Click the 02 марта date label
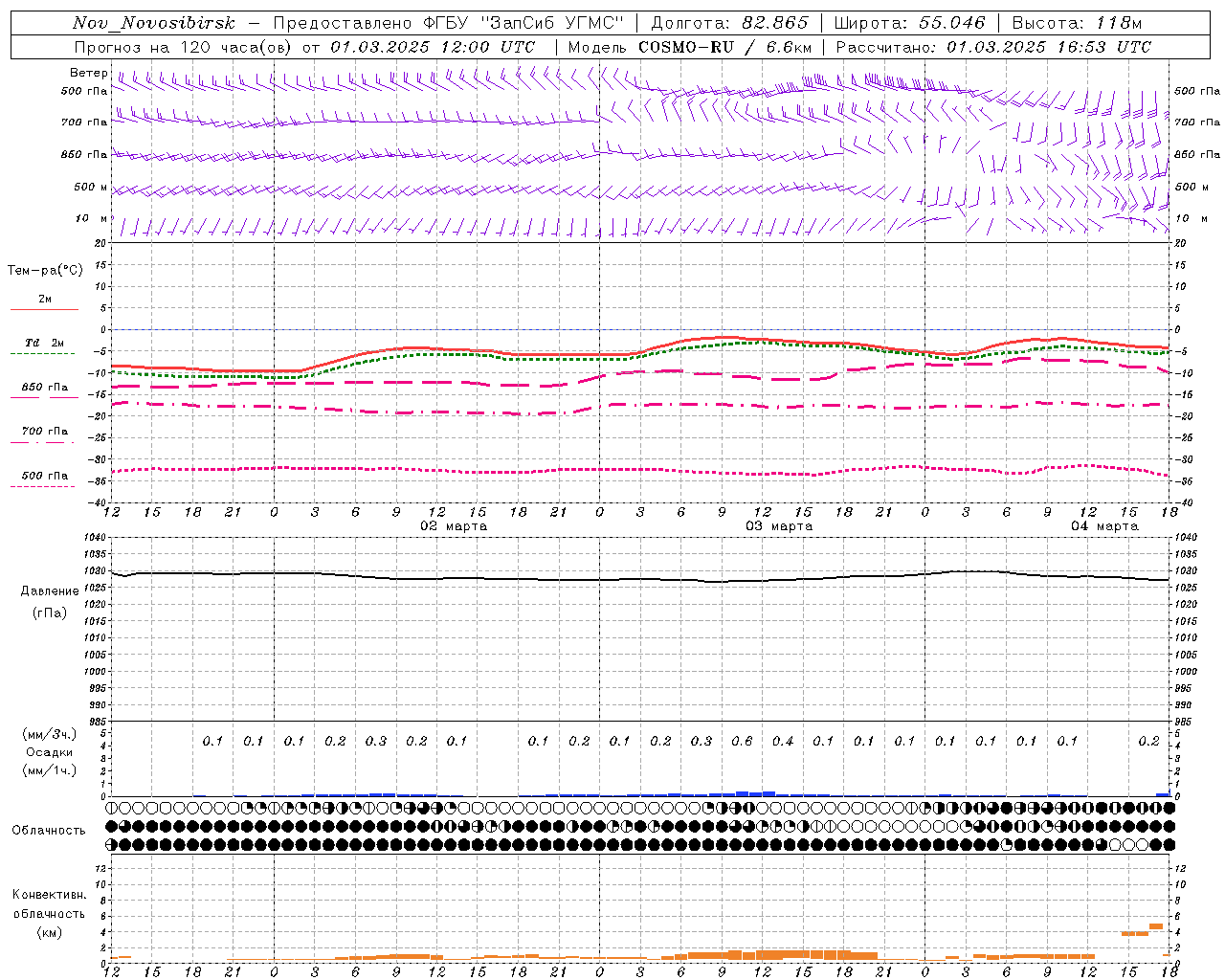The width and height of the screenshot is (1225, 980). (454, 526)
